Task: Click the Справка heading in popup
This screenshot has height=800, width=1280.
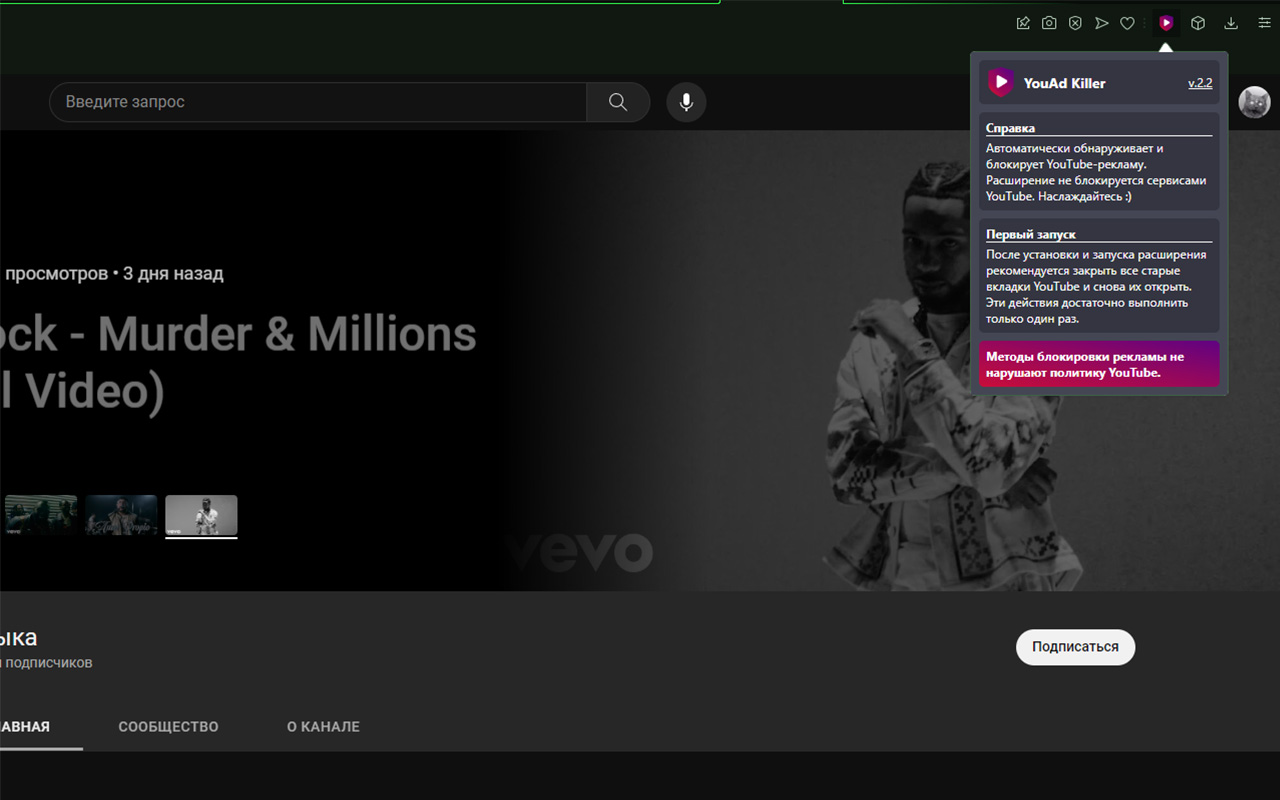Action: (x=1010, y=128)
